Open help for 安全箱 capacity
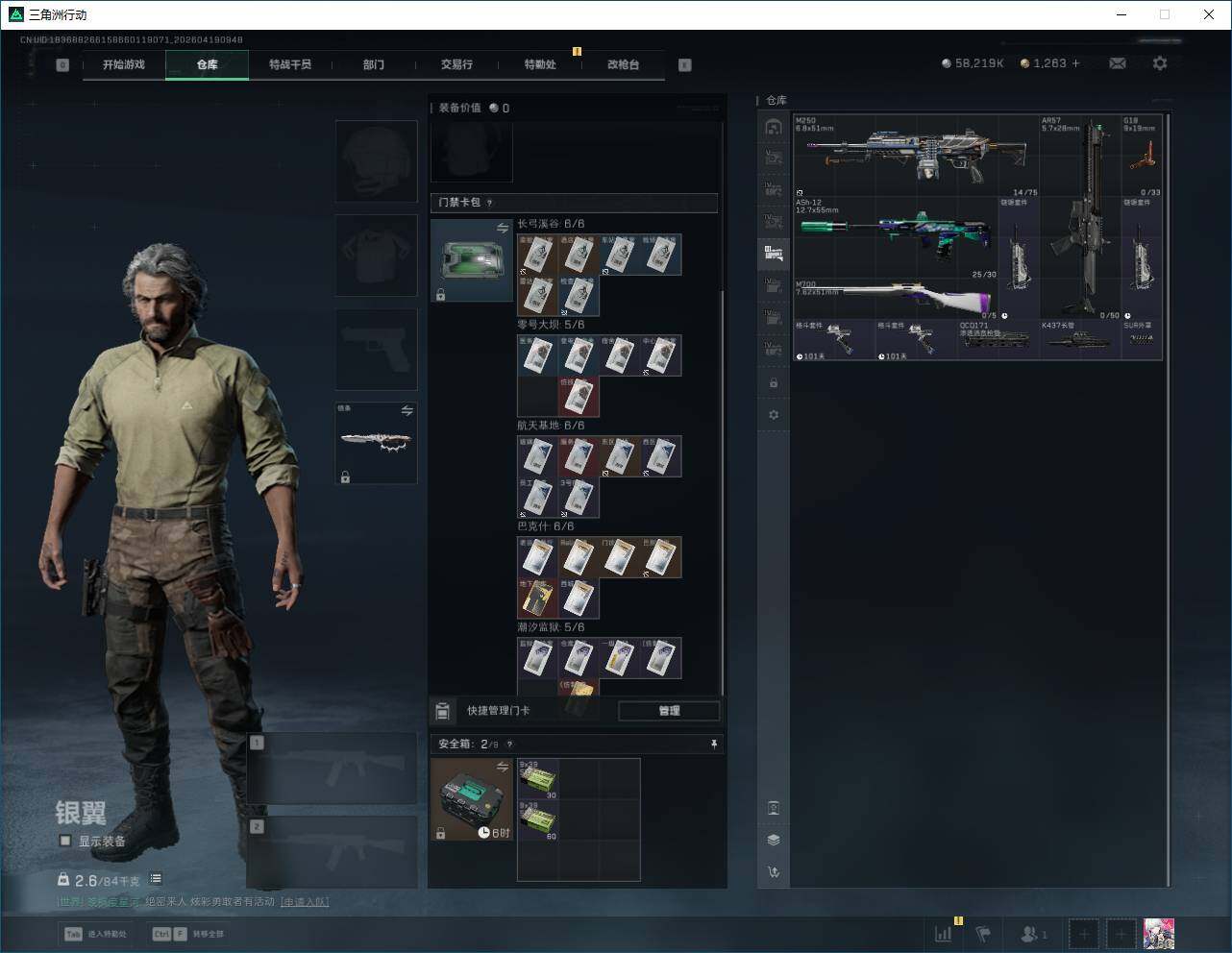This screenshot has height=953, width=1232. click(x=509, y=745)
